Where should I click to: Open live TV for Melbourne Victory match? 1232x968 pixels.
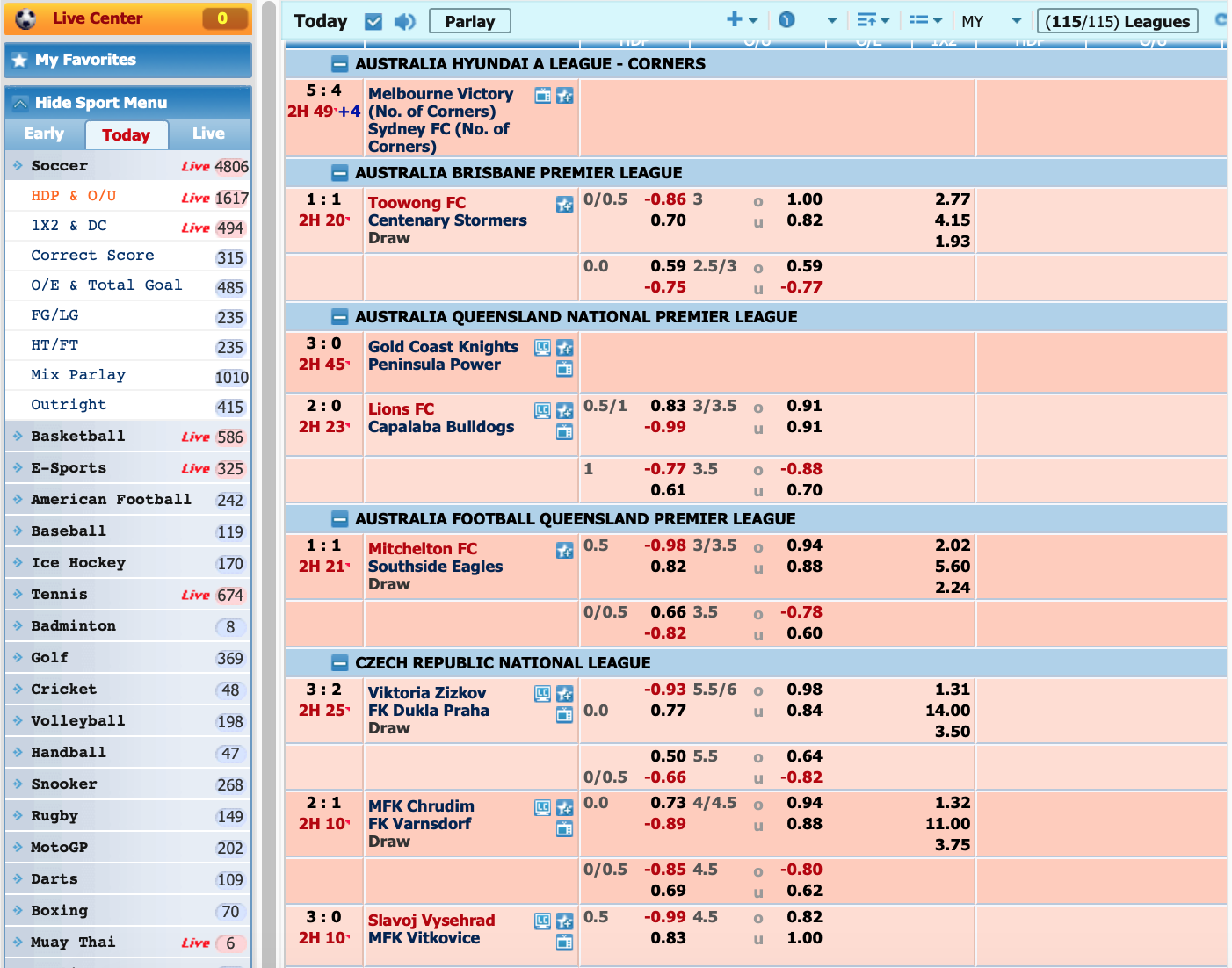[543, 96]
